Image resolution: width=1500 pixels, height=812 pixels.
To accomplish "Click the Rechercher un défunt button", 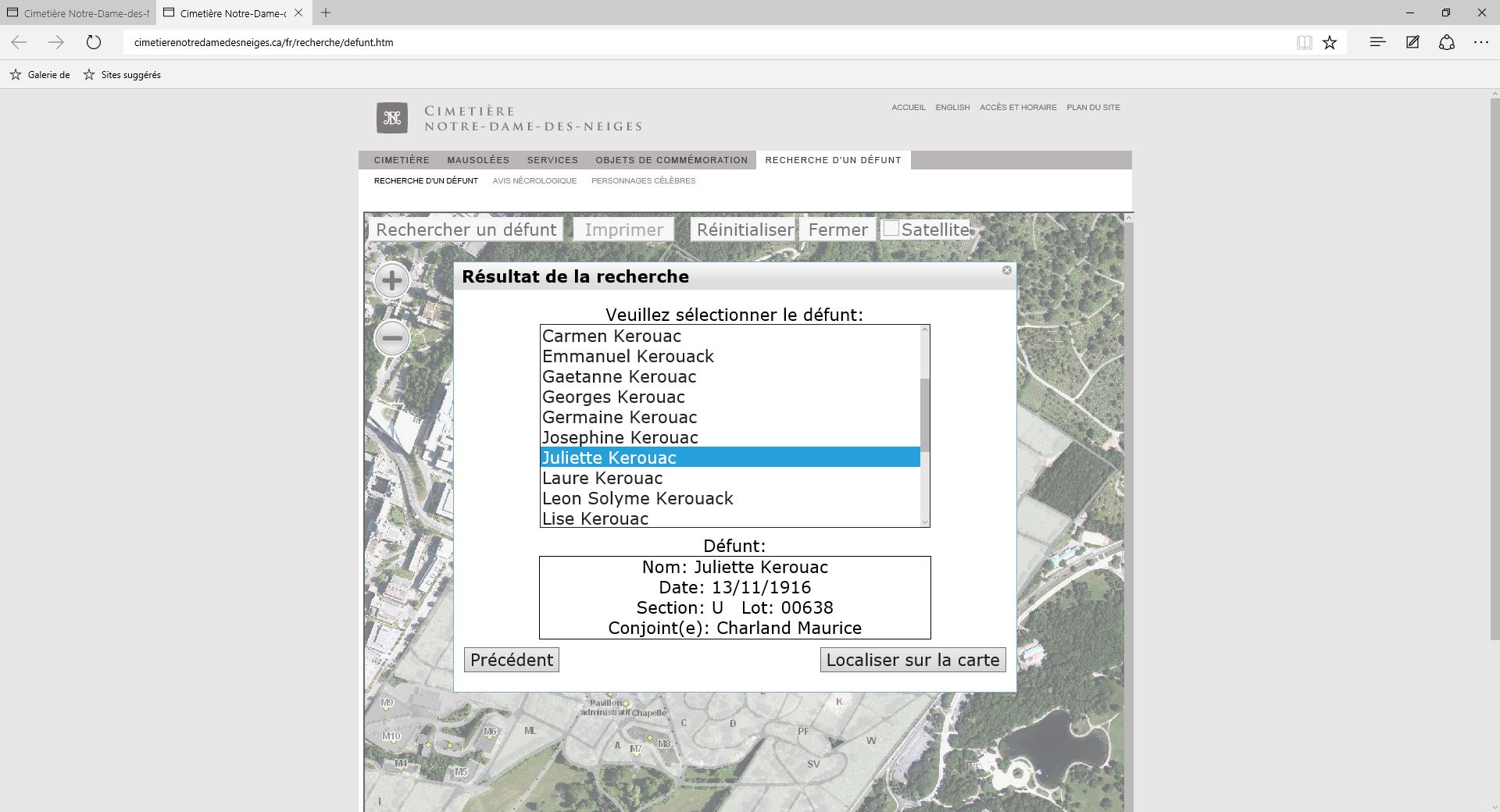I will click(x=466, y=230).
